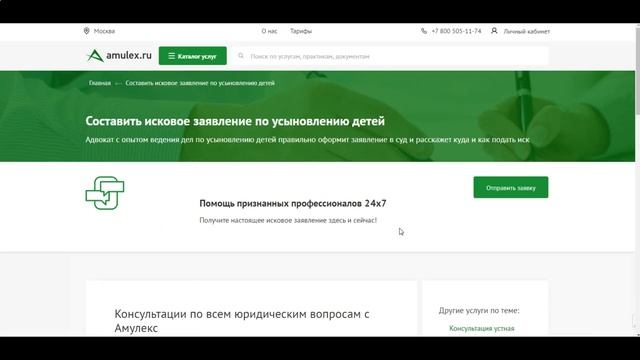Open the О нас page

[x=269, y=31]
